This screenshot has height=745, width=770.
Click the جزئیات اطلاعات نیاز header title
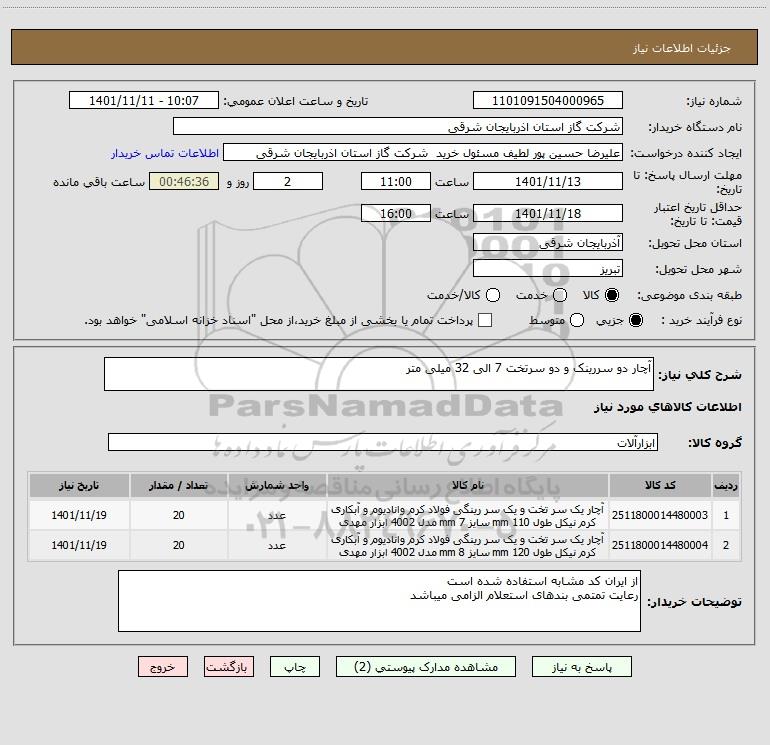pyautogui.click(x=681, y=48)
